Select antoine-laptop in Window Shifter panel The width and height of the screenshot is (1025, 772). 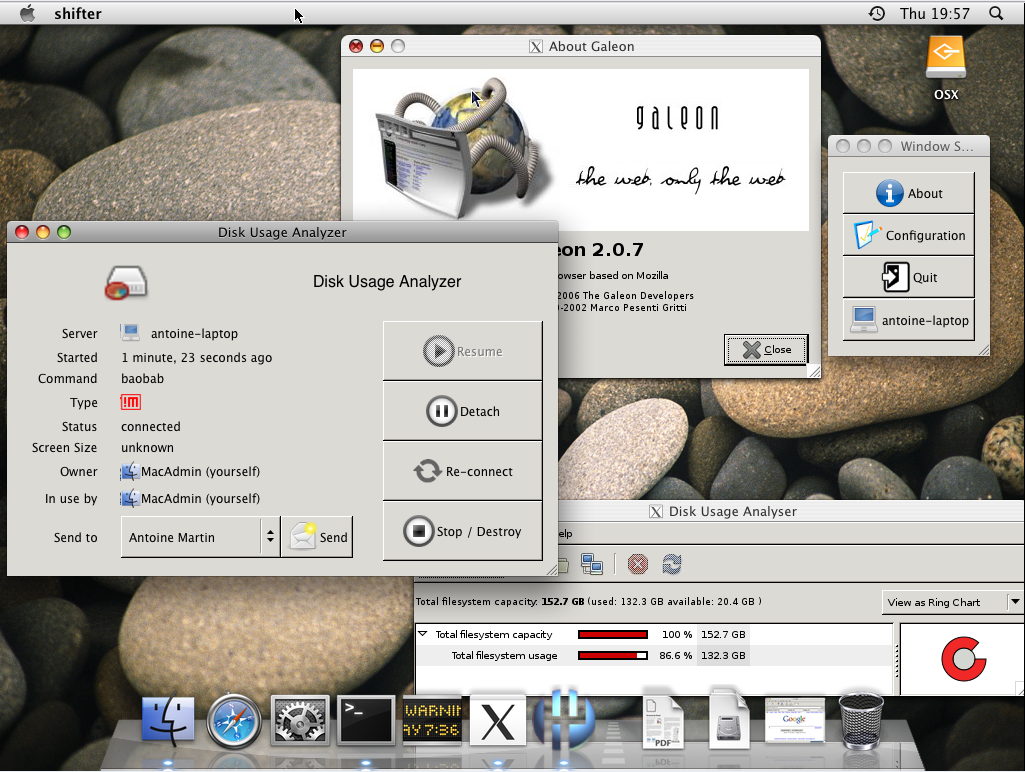point(909,320)
